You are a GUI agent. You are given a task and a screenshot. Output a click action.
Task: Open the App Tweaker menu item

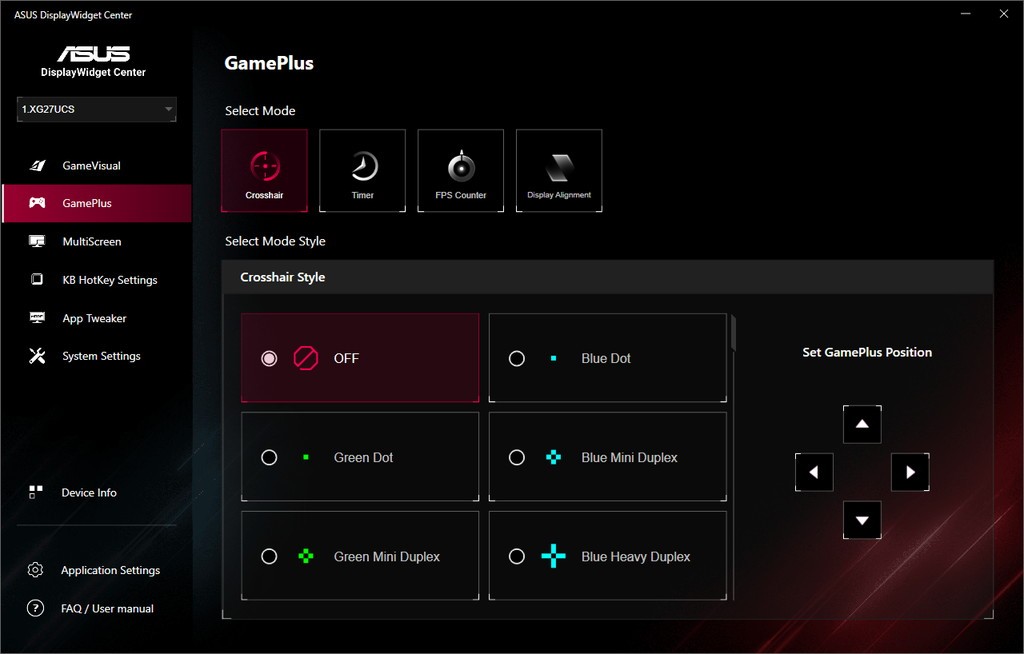(x=97, y=318)
